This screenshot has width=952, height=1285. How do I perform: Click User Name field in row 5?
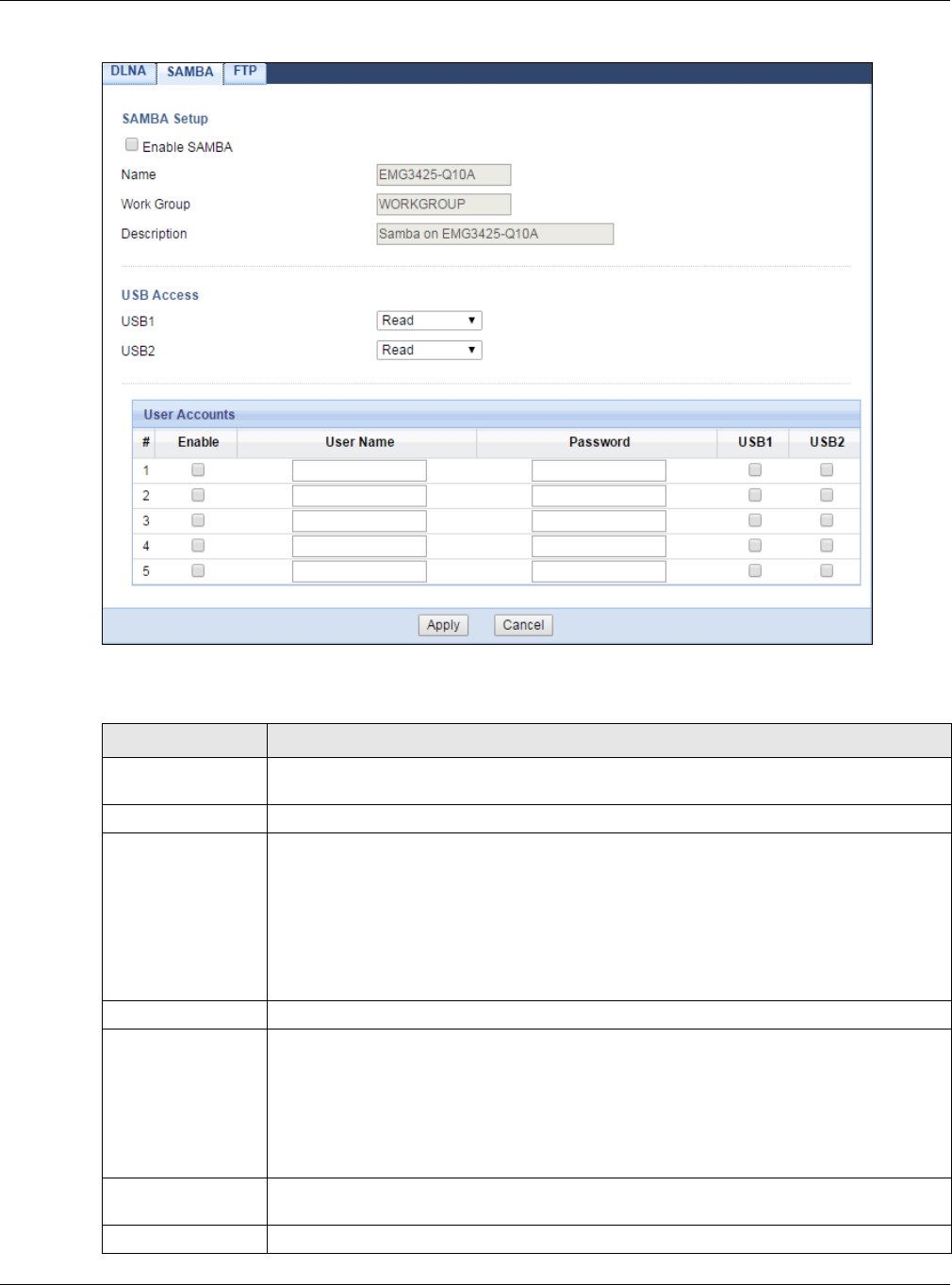point(359,571)
